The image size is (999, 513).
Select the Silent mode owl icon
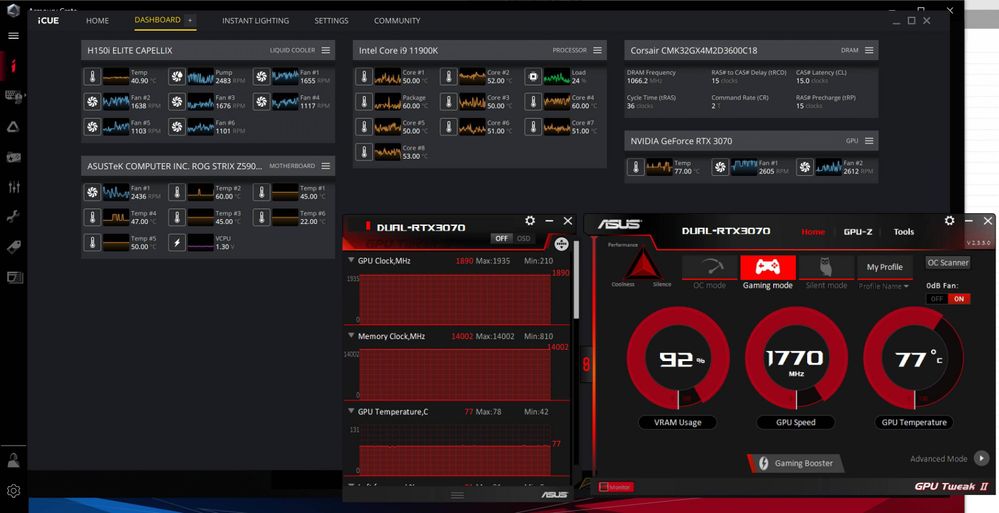[x=826, y=268]
